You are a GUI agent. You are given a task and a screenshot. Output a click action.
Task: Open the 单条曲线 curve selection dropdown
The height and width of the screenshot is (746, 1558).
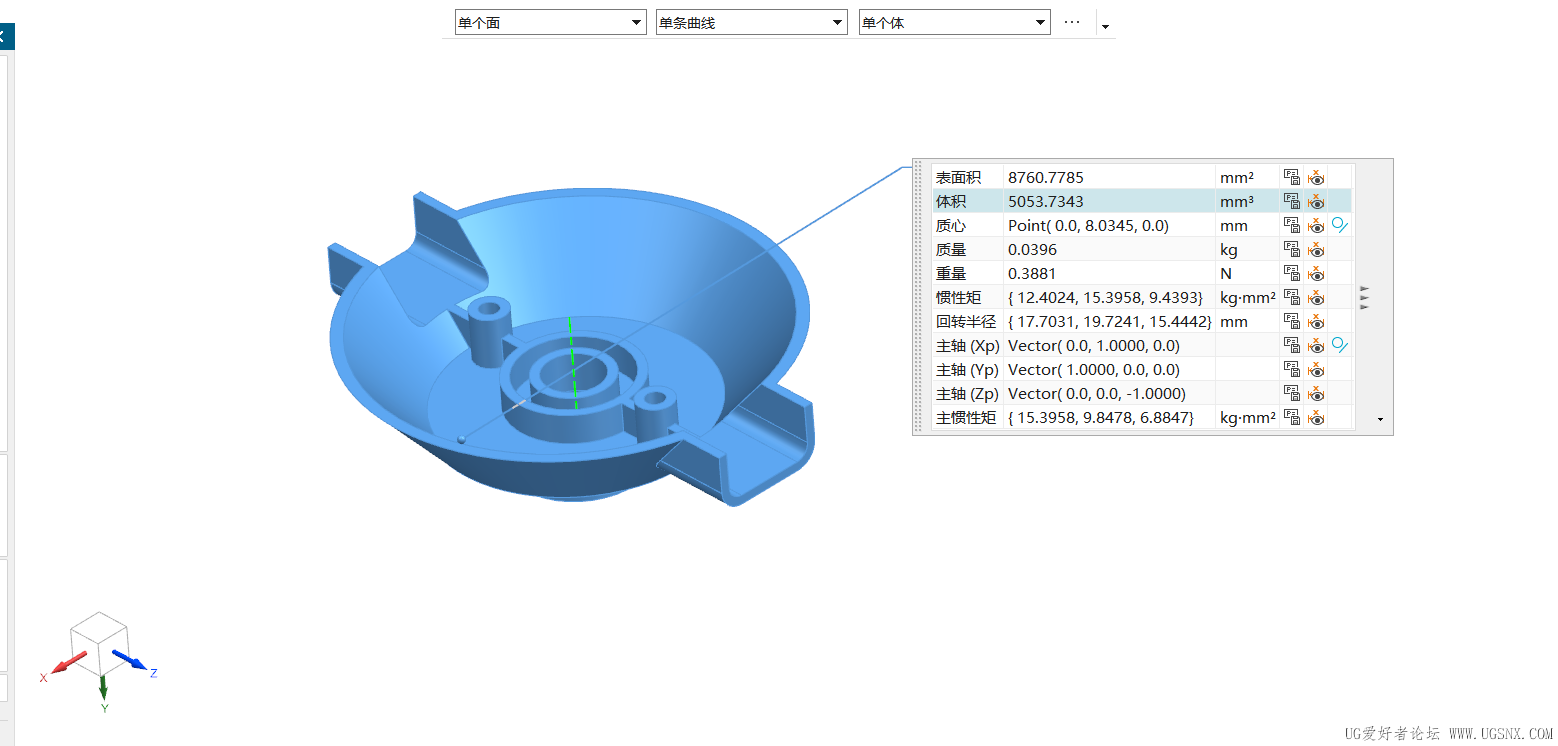point(751,22)
